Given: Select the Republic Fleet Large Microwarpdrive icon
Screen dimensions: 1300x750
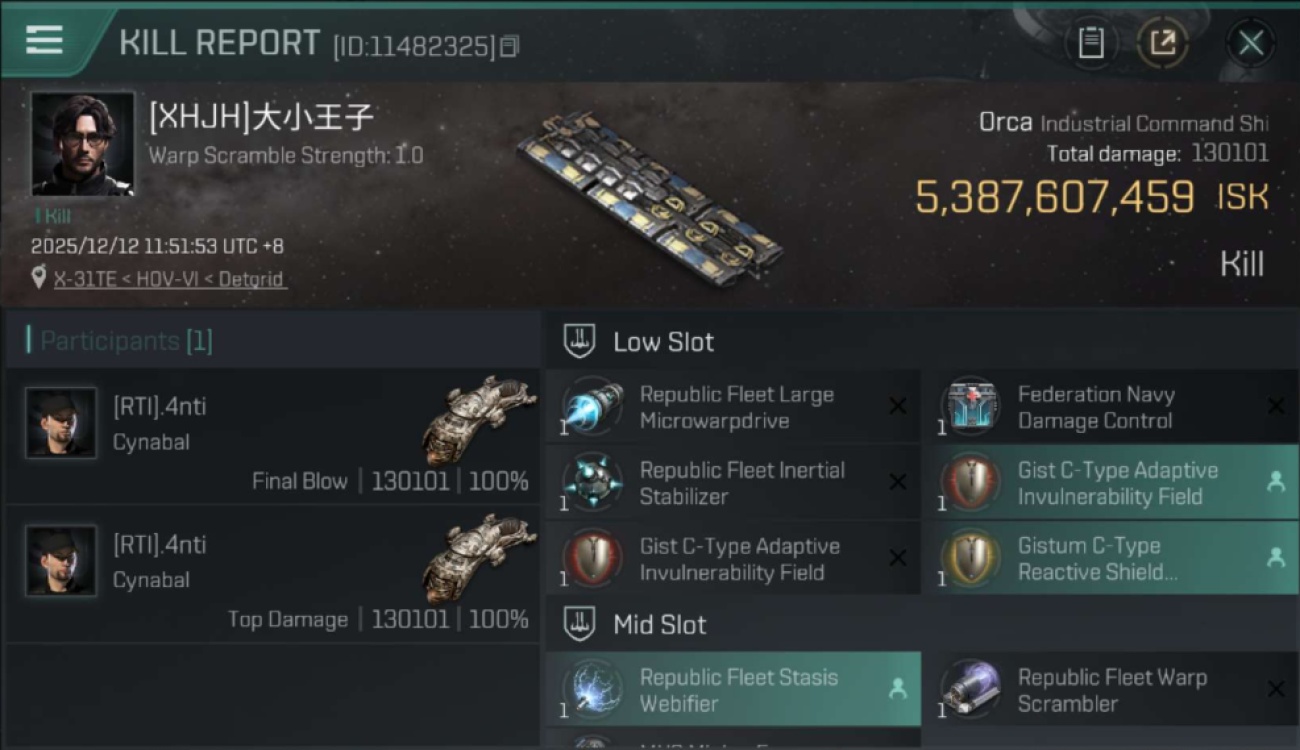Looking at the screenshot, I should [x=593, y=408].
